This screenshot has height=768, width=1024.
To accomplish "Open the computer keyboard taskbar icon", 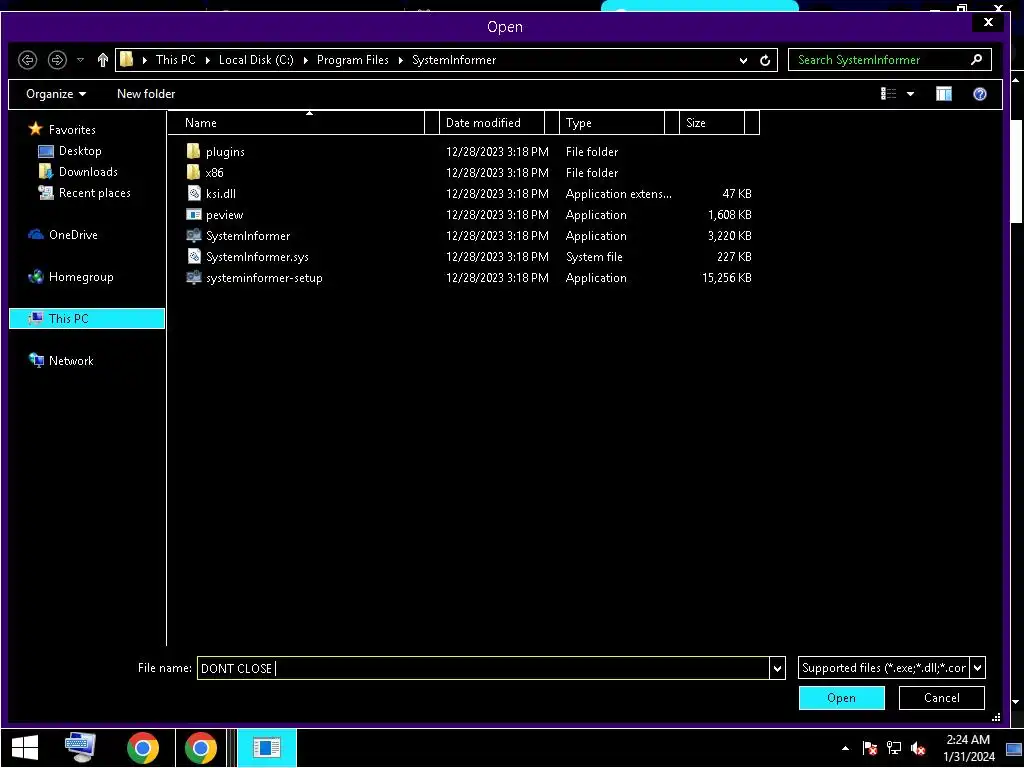I will click(81, 748).
